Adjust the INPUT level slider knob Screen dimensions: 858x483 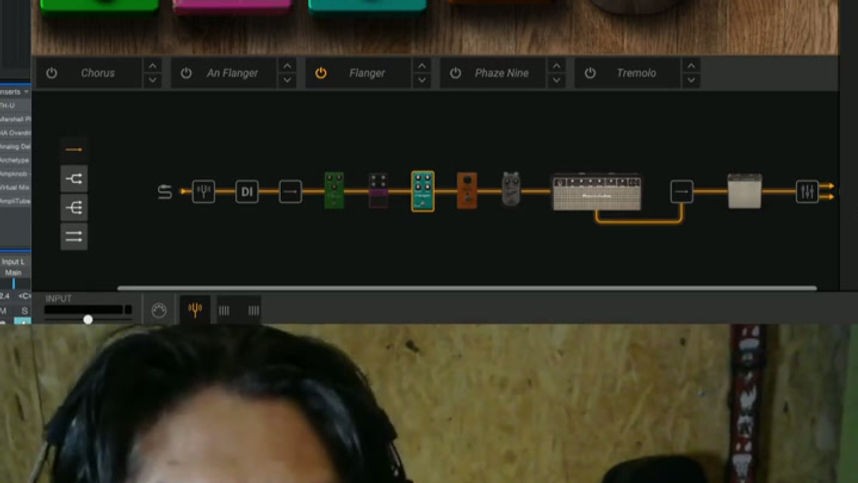(88, 319)
